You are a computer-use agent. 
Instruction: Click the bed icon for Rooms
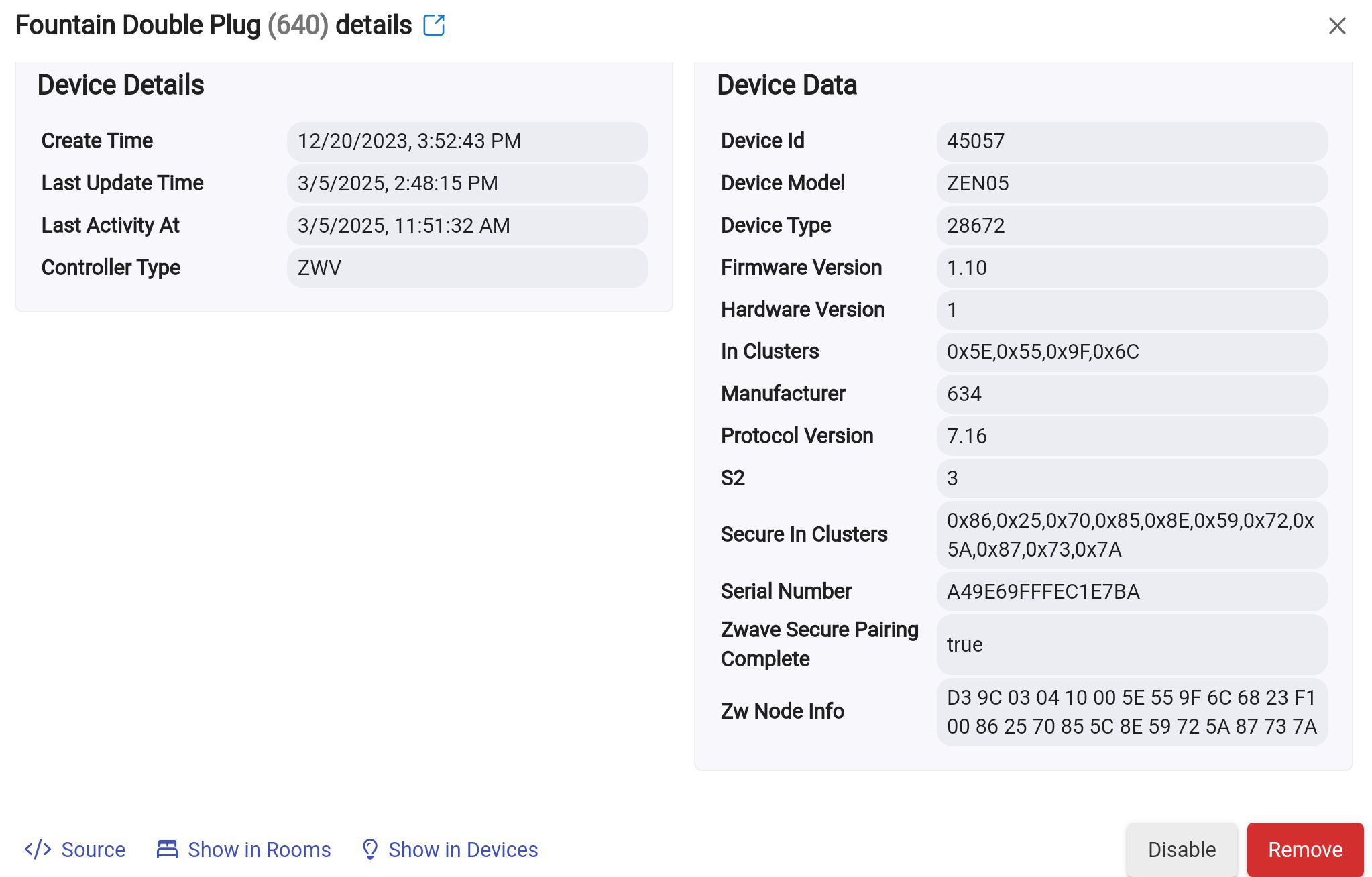(x=167, y=849)
